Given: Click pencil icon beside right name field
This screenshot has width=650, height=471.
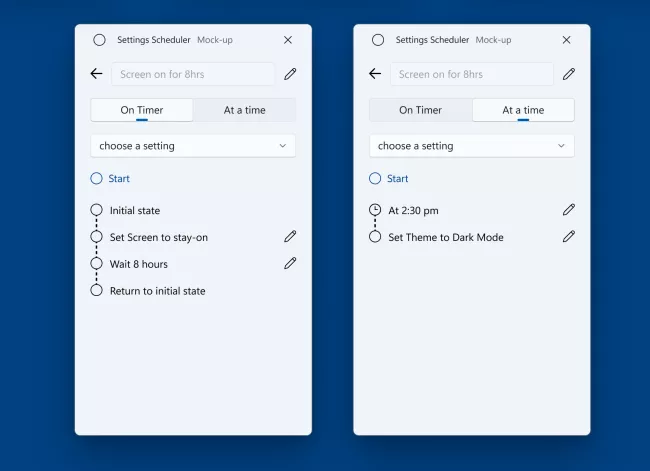Looking at the screenshot, I should click(x=568, y=74).
